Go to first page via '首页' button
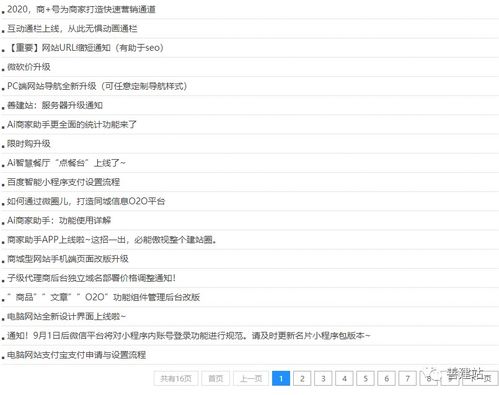499x395 pixels. coord(216,379)
